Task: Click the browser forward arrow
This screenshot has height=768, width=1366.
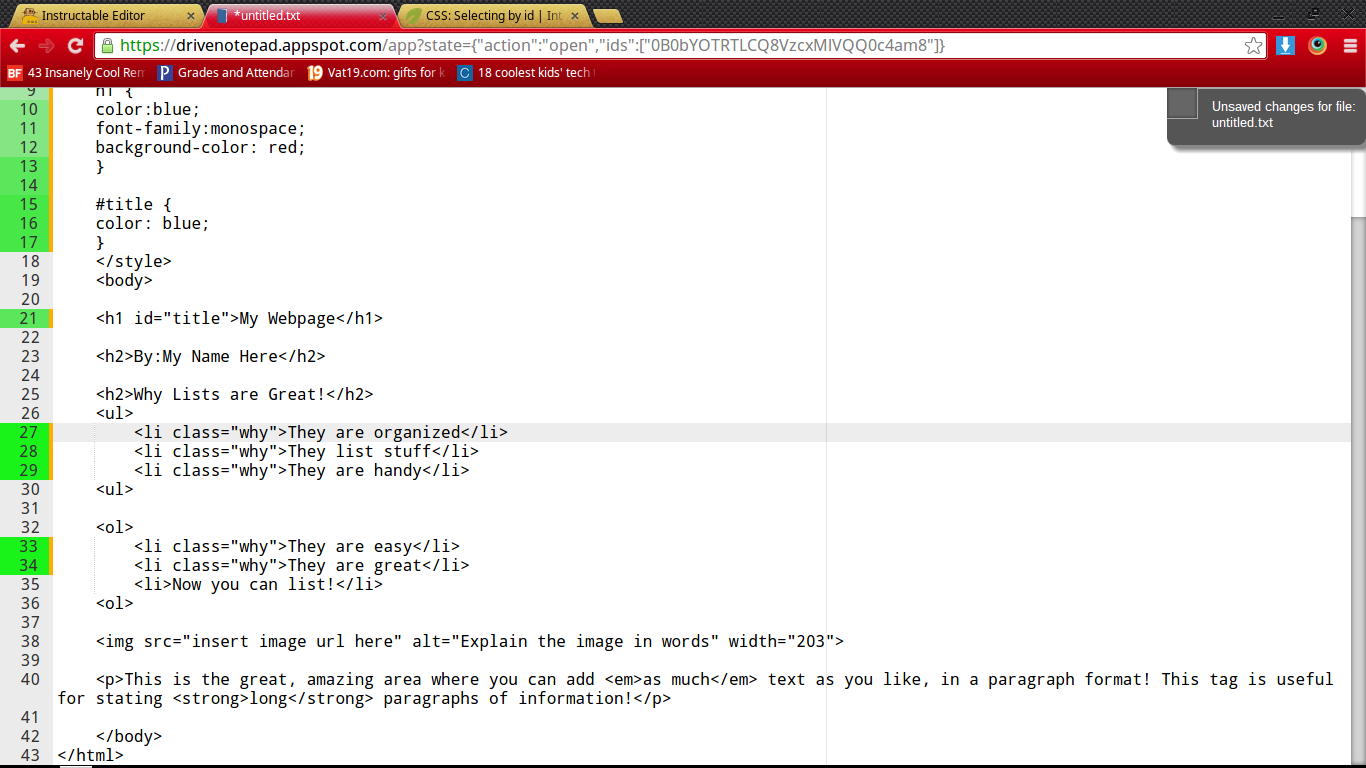Action: 46,46
